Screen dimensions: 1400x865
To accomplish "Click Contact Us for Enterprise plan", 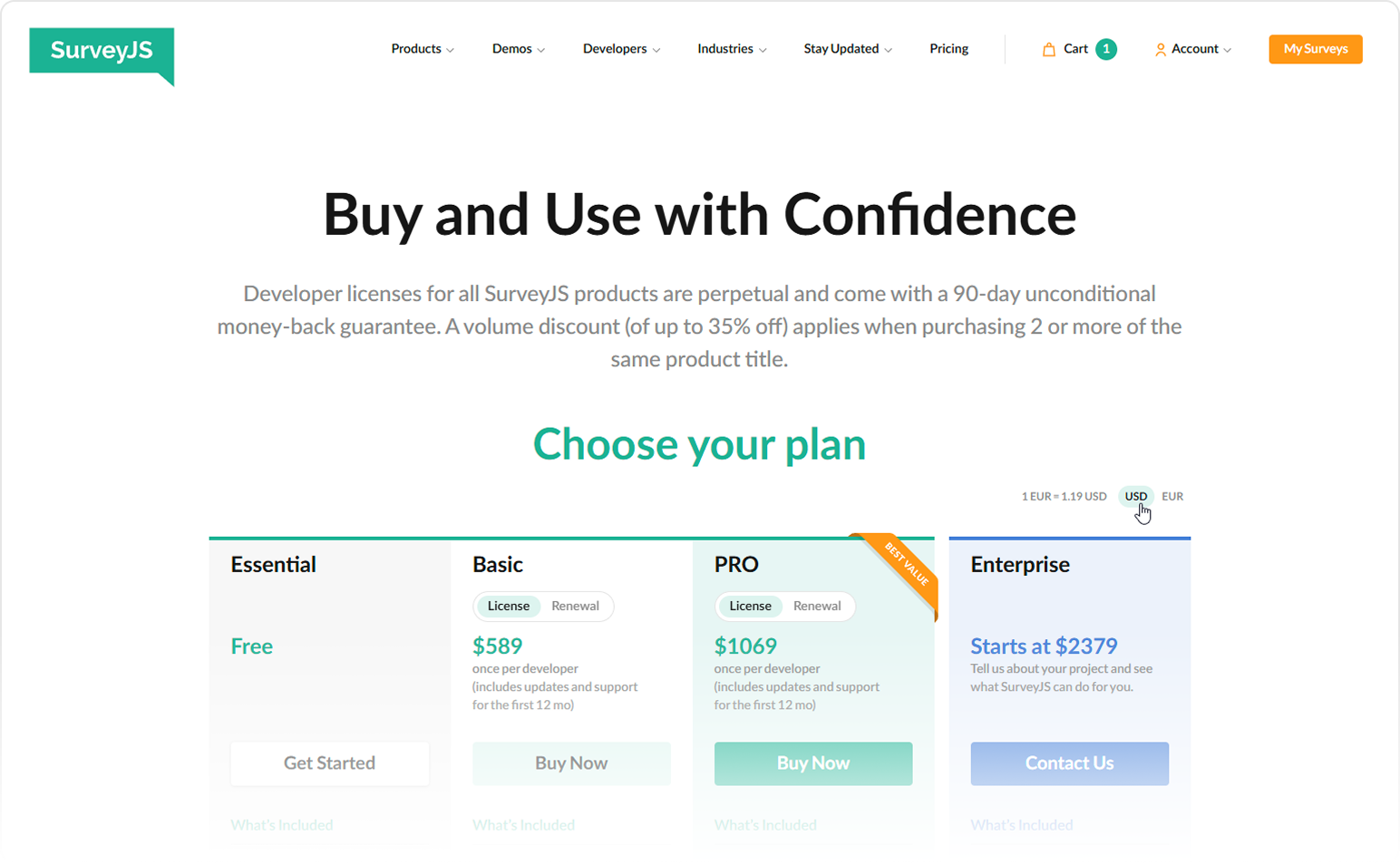I will 1069,763.
